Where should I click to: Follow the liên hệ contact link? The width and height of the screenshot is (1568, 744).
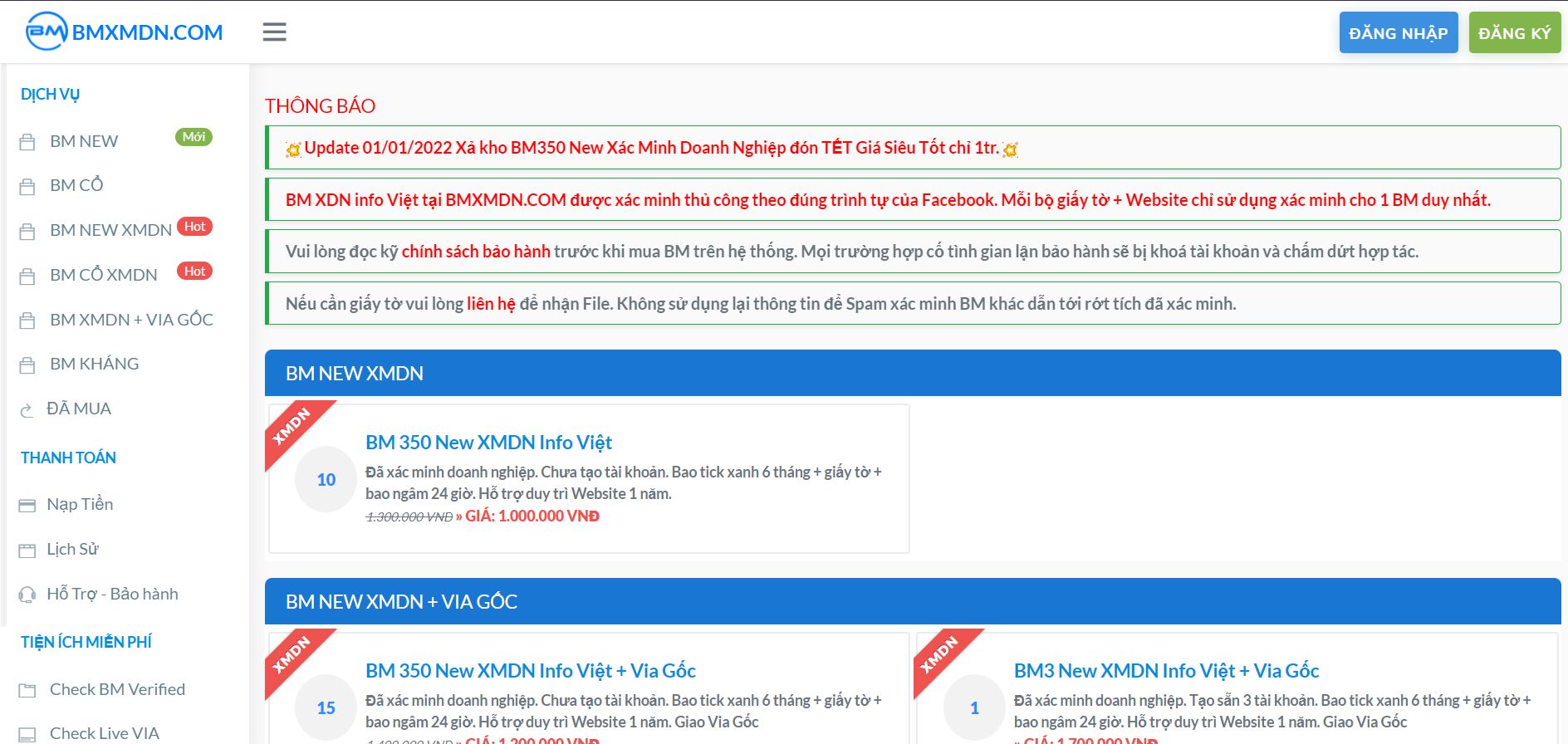[491, 304]
